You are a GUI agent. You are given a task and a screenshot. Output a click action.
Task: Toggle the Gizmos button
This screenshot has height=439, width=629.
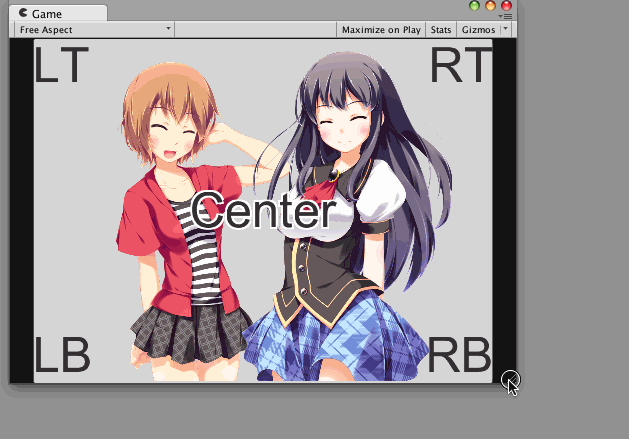(479, 30)
